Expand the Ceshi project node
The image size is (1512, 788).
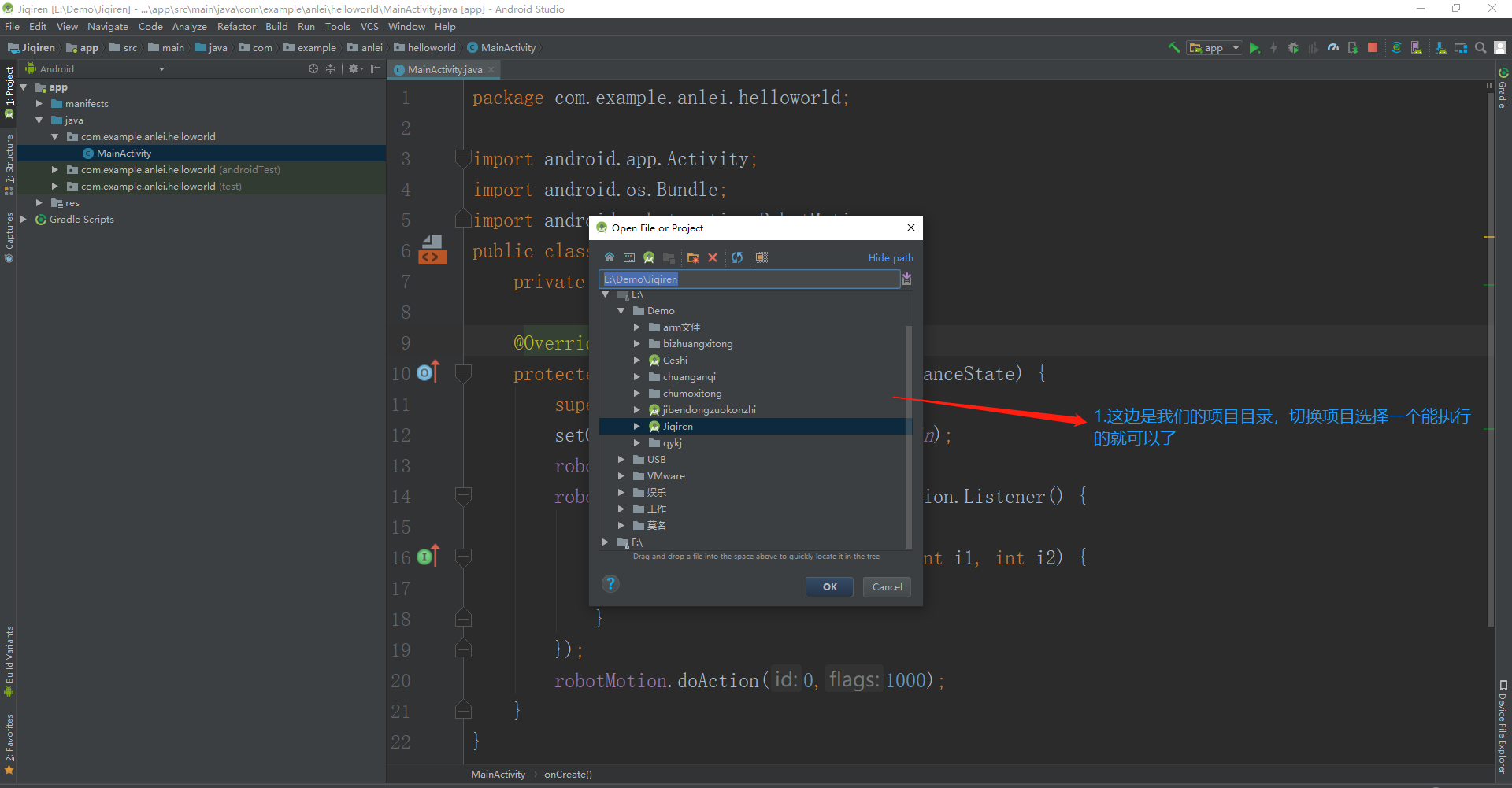(x=637, y=361)
